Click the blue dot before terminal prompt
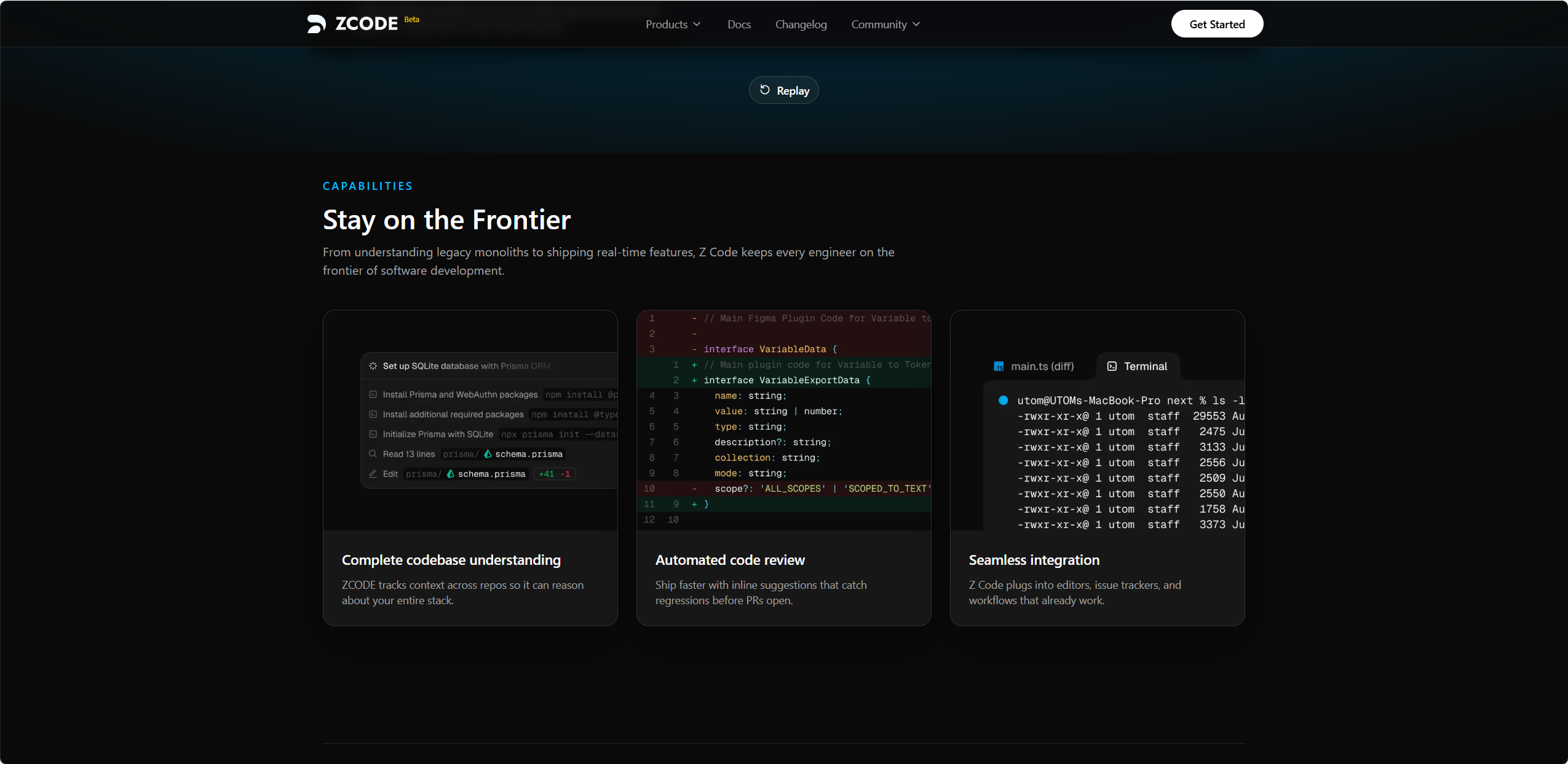1568x764 pixels. 1003,400
